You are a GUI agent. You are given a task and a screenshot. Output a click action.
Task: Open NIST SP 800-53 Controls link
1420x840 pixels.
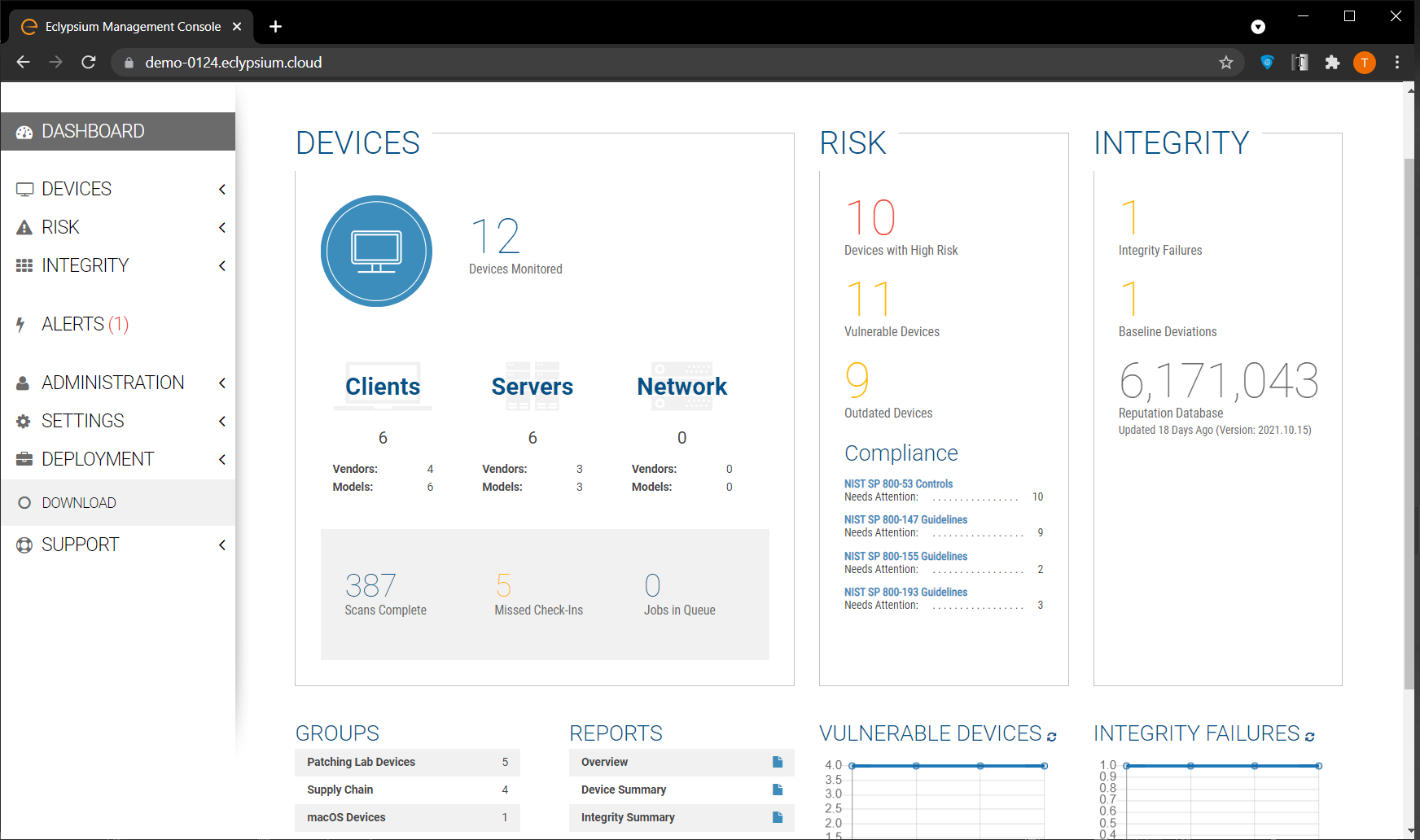[x=898, y=483]
